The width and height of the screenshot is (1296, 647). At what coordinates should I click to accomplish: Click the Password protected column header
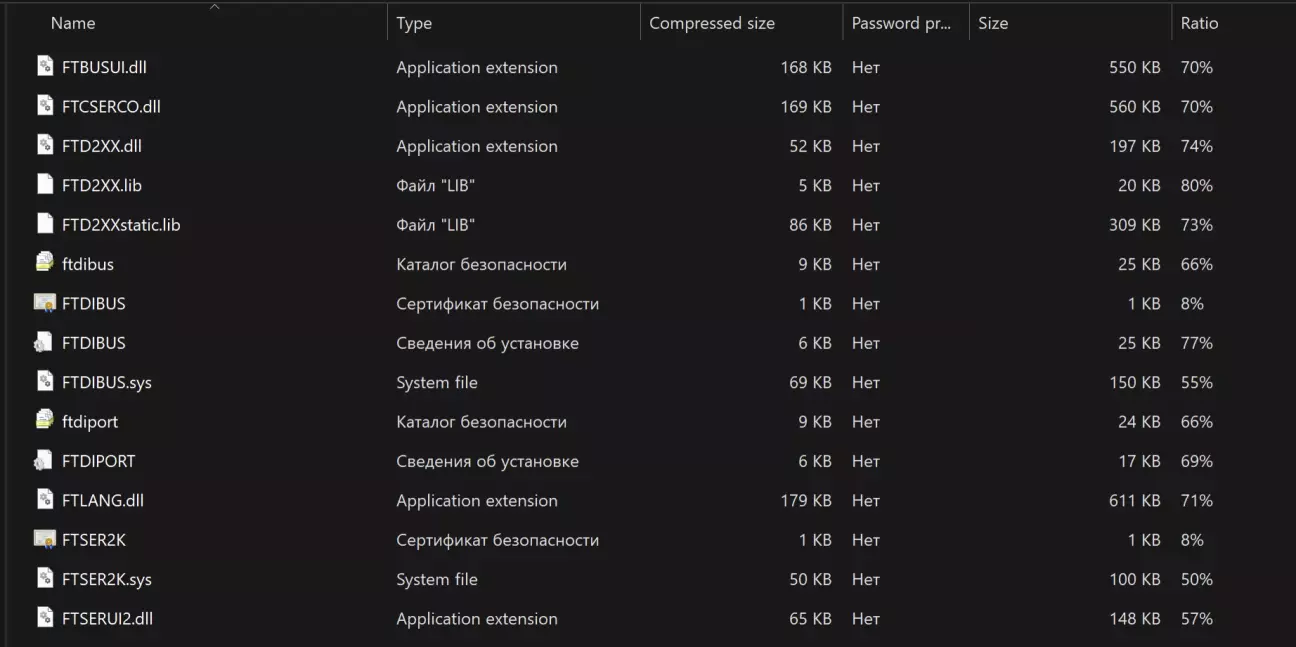tap(901, 23)
